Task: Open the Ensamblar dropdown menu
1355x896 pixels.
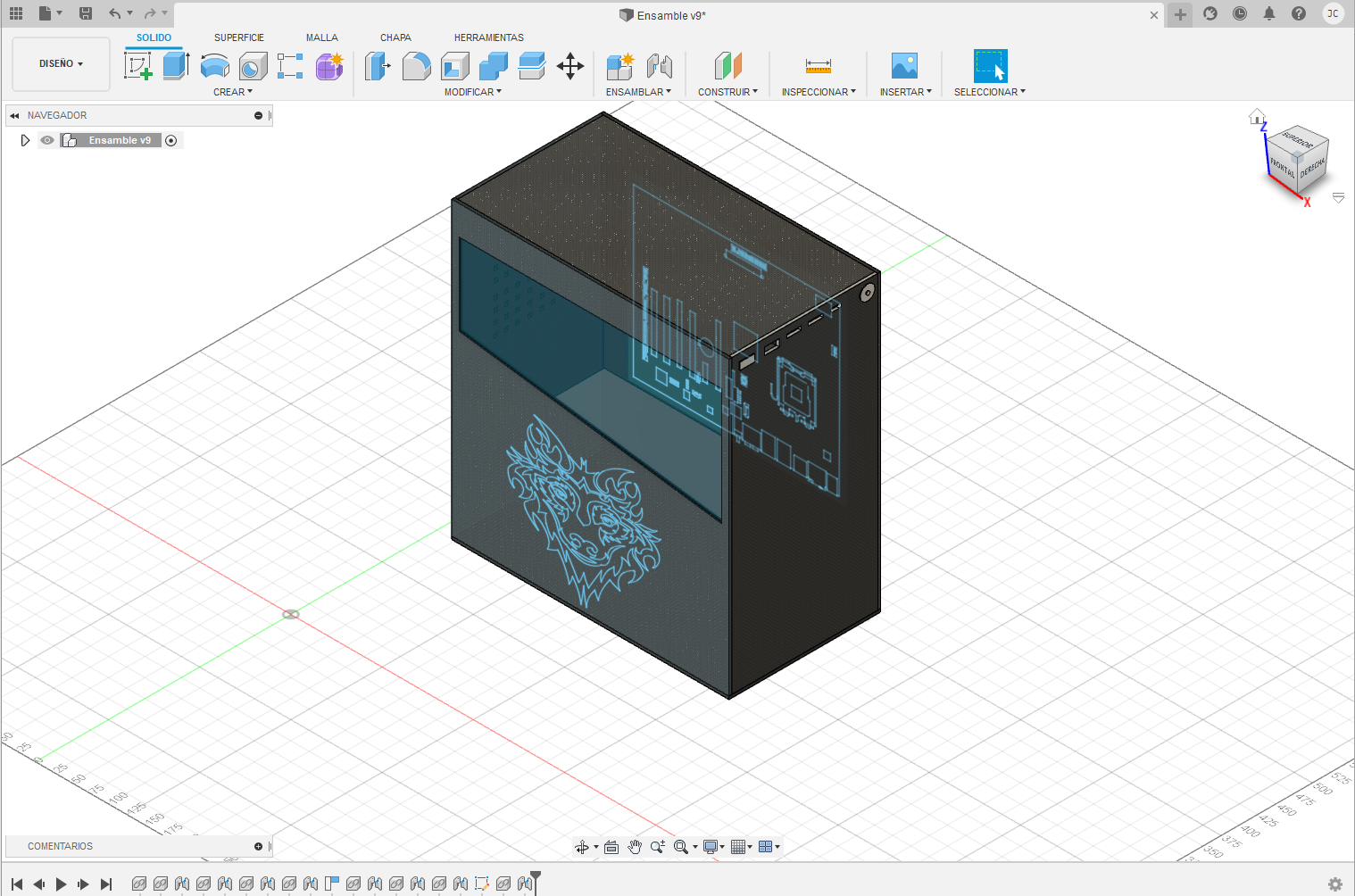Action: (638, 92)
